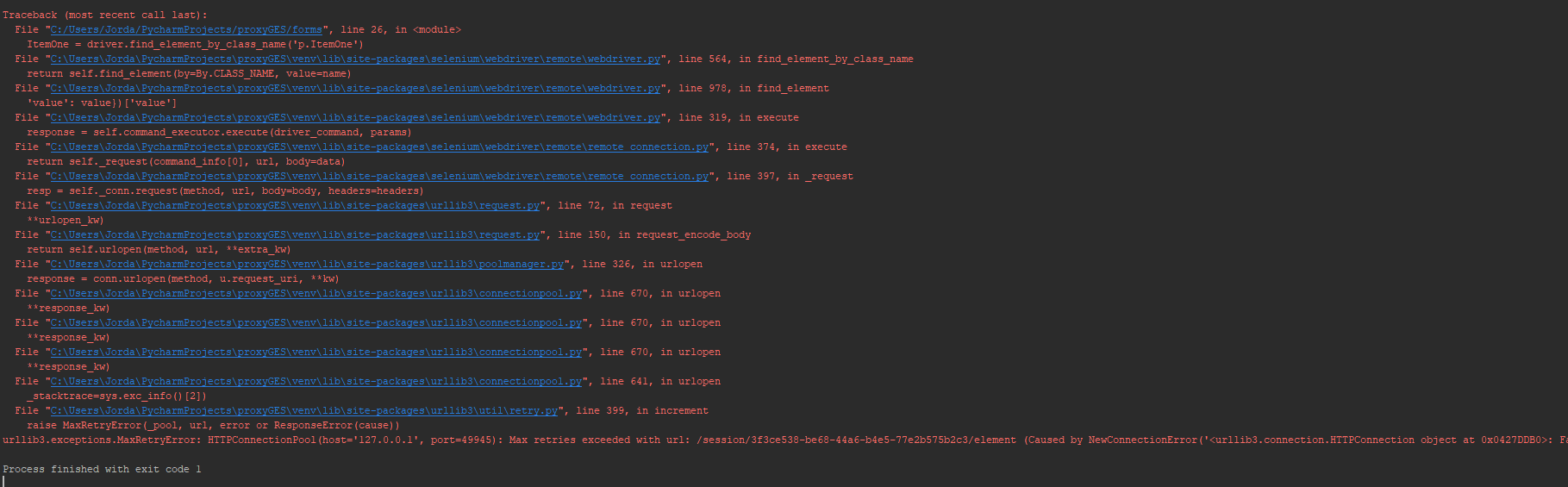The width and height of the screenshot is (1568, 487).
Task: Open webdriver.py link for line 978
Action: tap(354, 88)
